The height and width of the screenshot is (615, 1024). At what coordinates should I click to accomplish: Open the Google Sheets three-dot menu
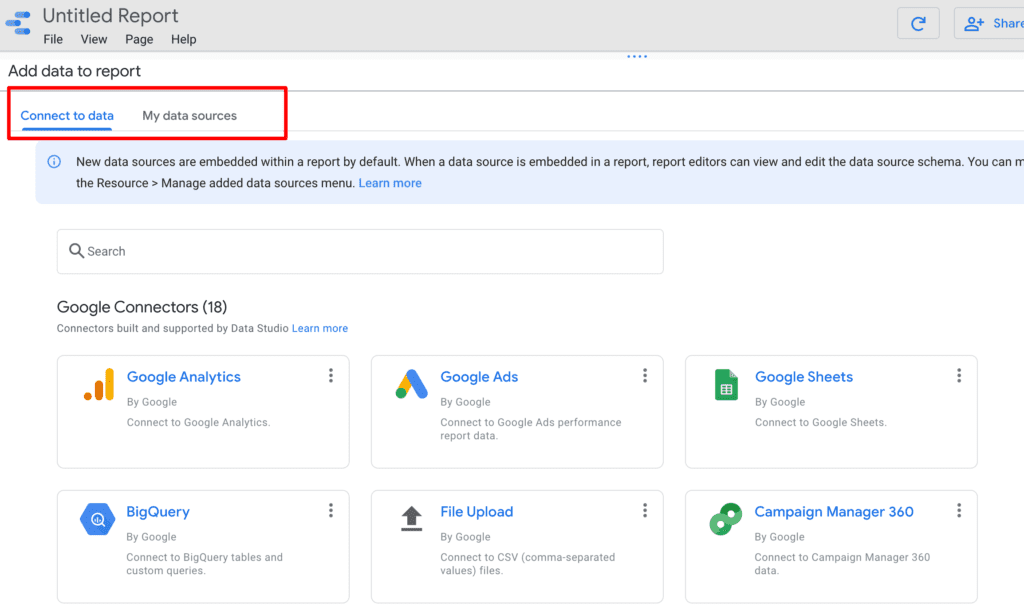coord(959,375)
